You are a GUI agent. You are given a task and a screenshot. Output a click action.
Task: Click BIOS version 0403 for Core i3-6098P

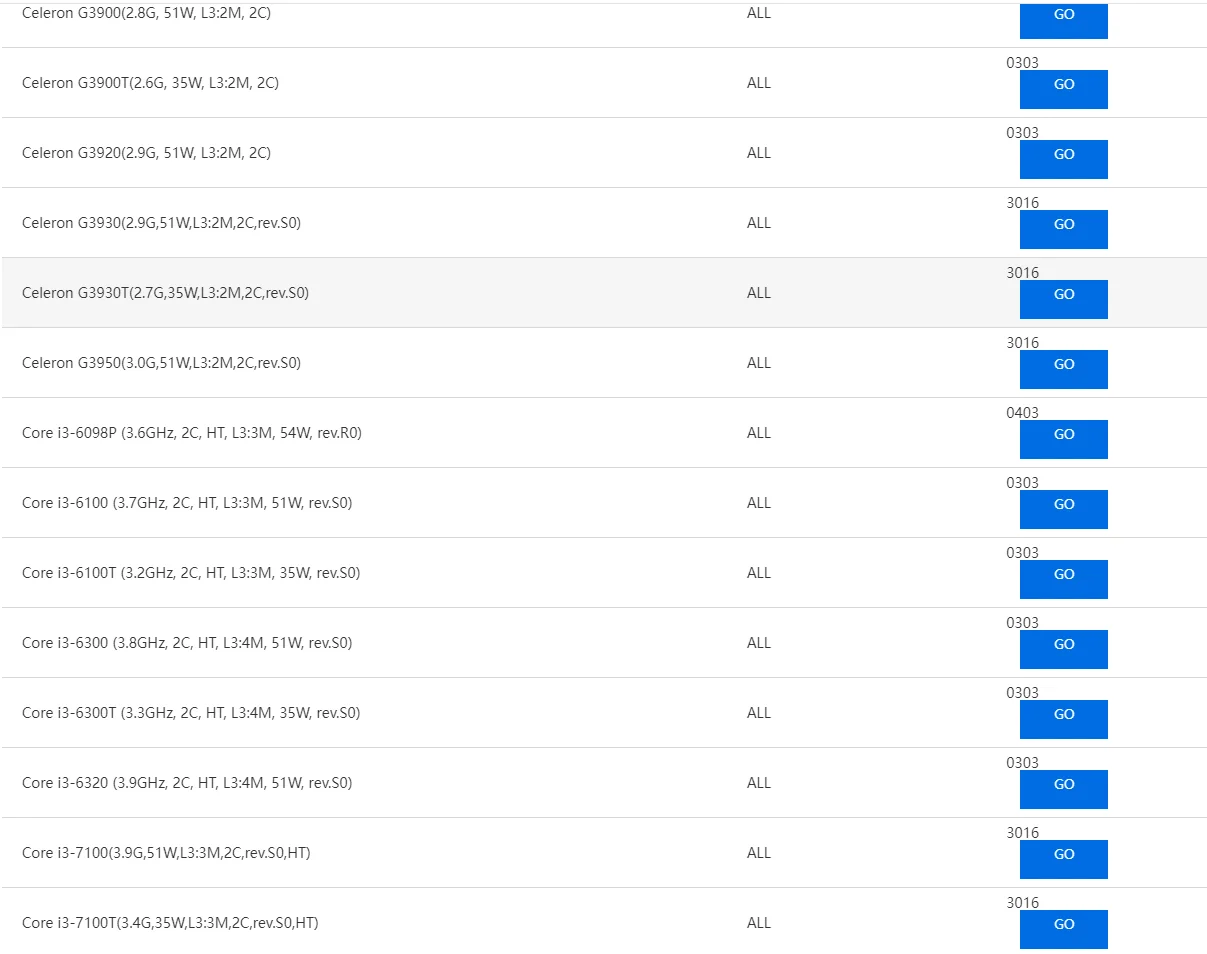click(1022, 412)
